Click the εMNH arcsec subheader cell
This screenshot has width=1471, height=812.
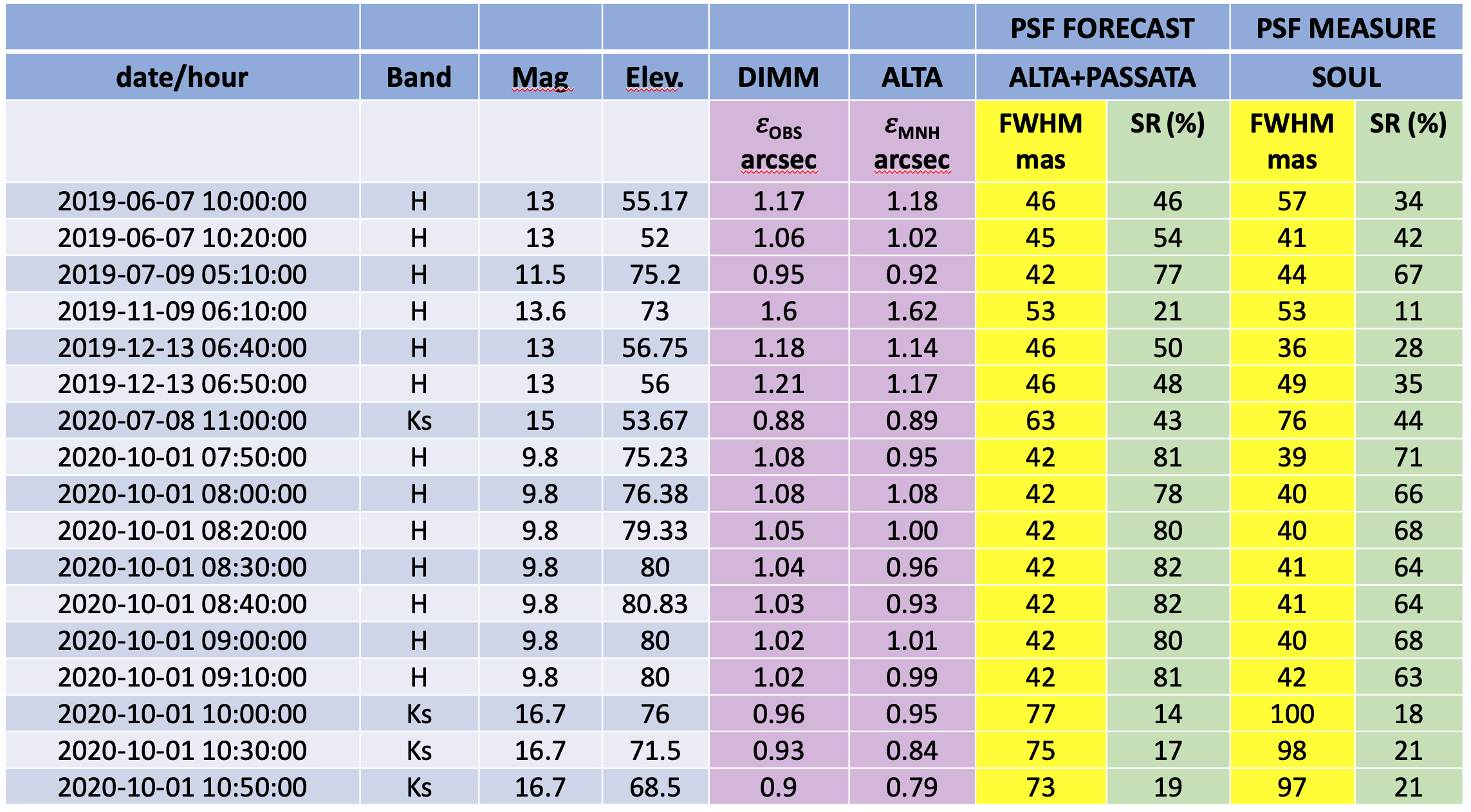[x=912, y=142]
